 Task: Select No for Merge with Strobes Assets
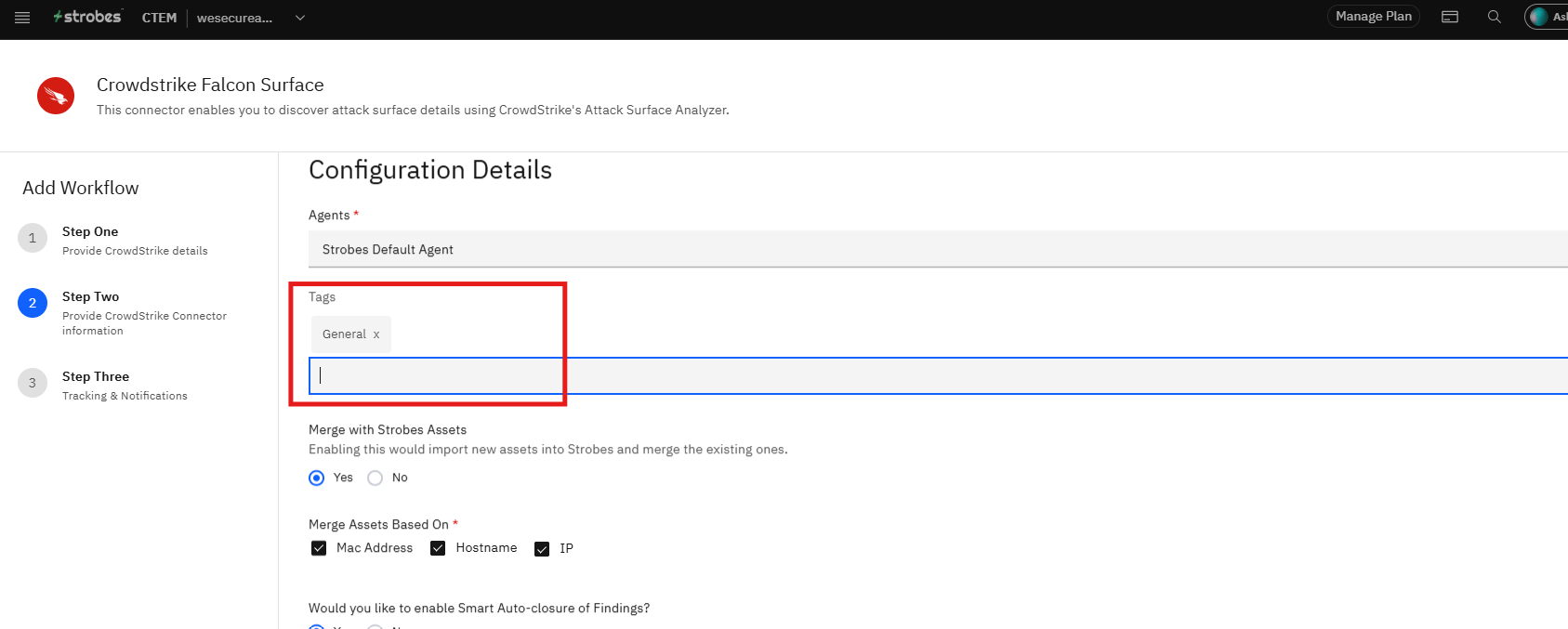(376, 478)
